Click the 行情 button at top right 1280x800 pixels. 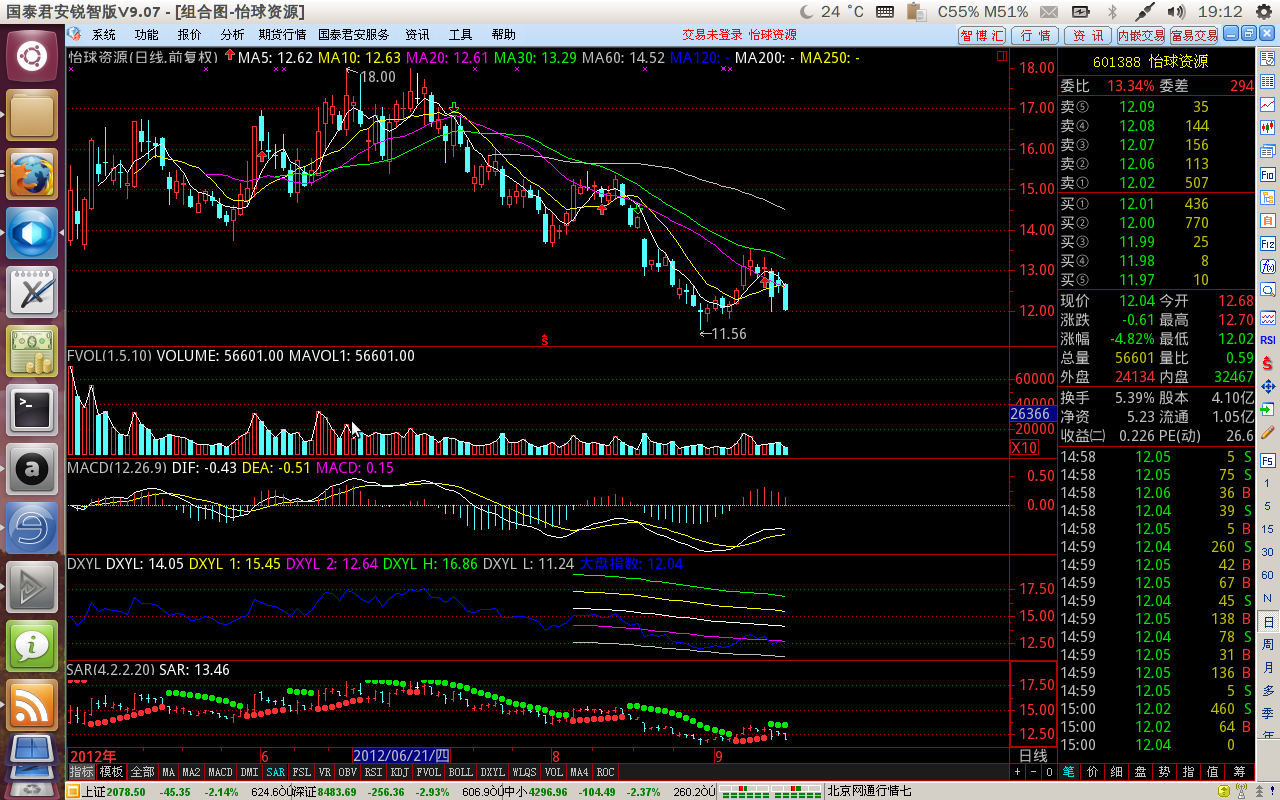pos(1034,35)
